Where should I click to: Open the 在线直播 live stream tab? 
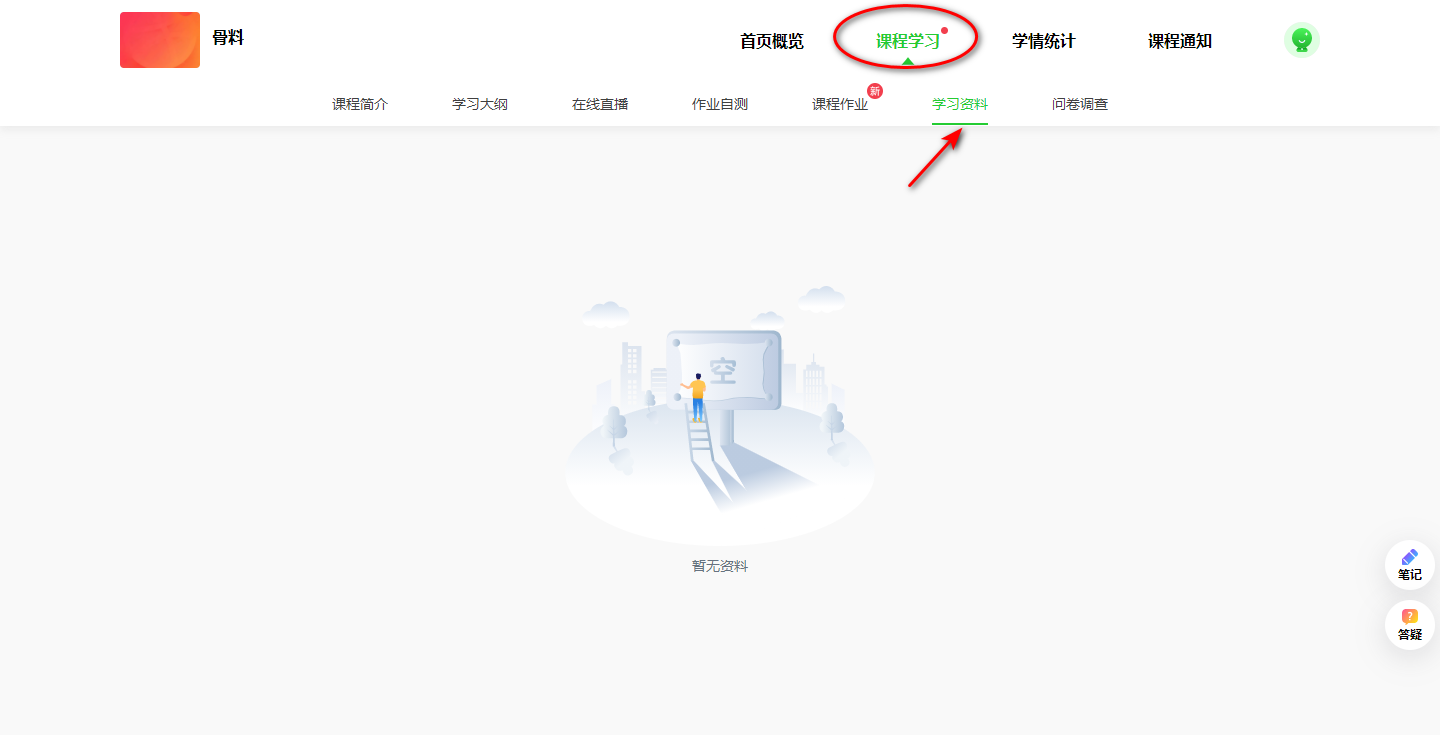coord(600,104)
